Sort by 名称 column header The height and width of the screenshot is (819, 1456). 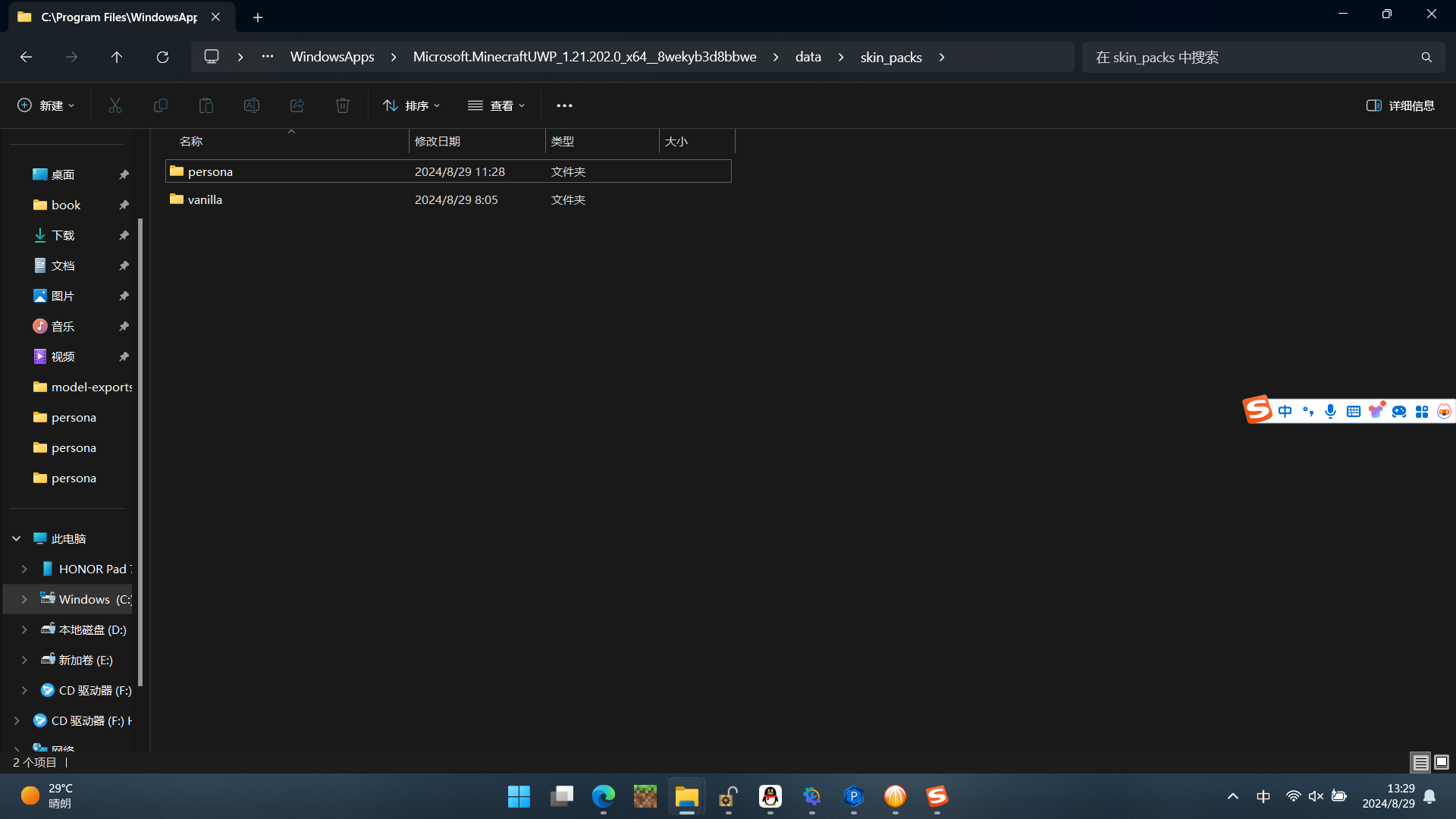coord(290,141)
